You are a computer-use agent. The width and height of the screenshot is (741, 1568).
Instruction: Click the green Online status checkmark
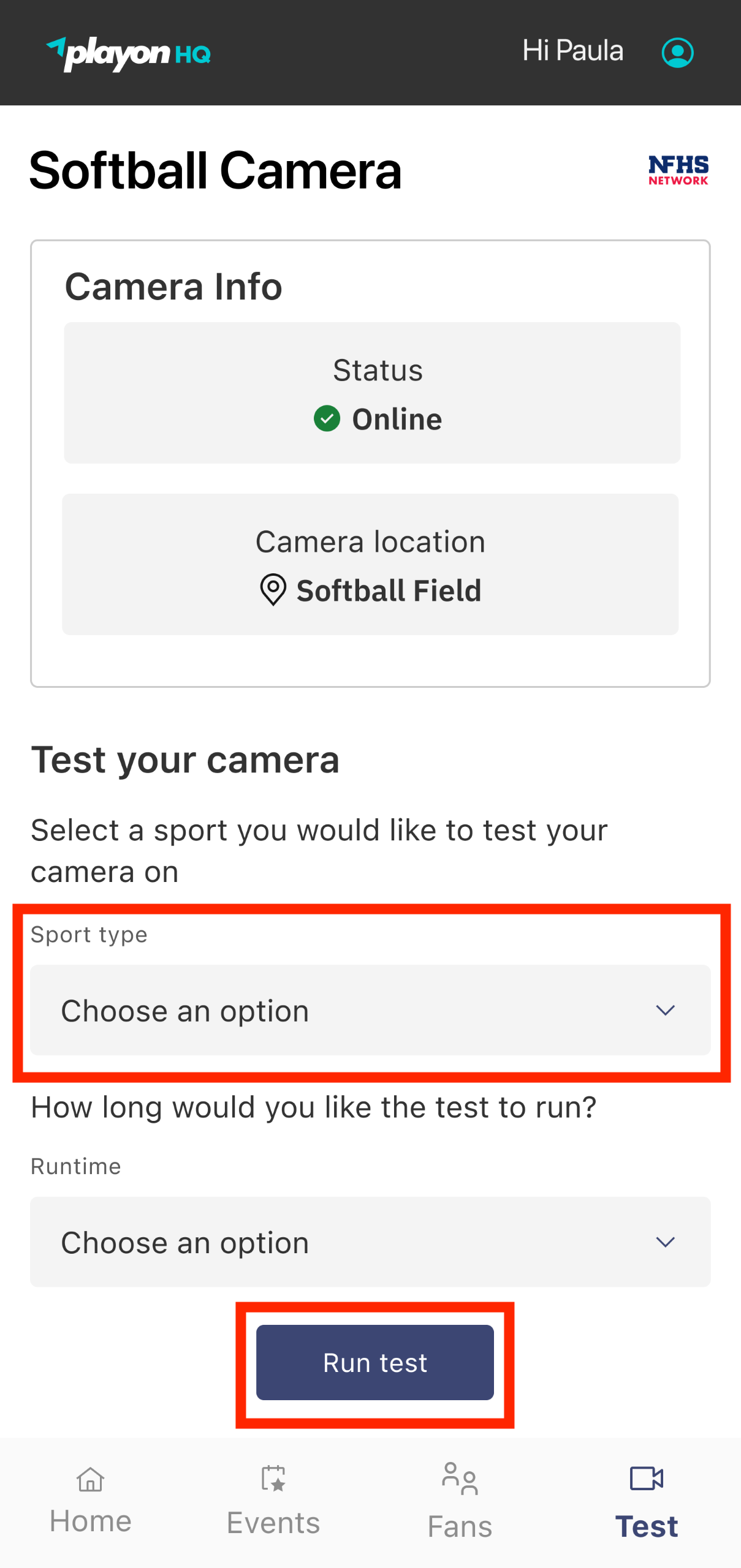coord(329,418)
